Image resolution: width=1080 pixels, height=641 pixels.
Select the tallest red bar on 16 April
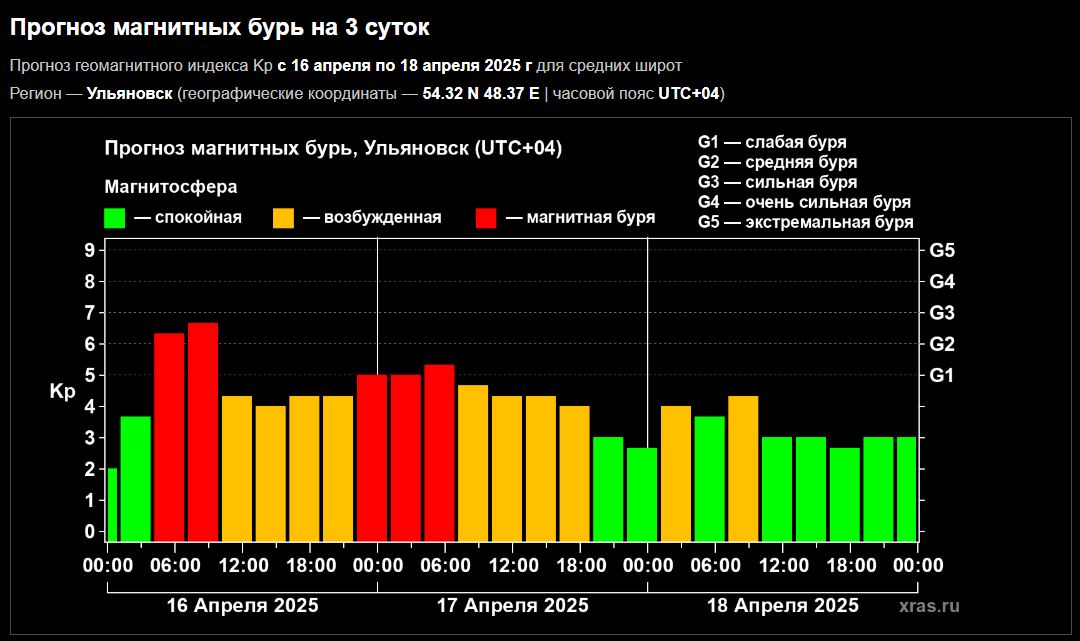[203, 431]
